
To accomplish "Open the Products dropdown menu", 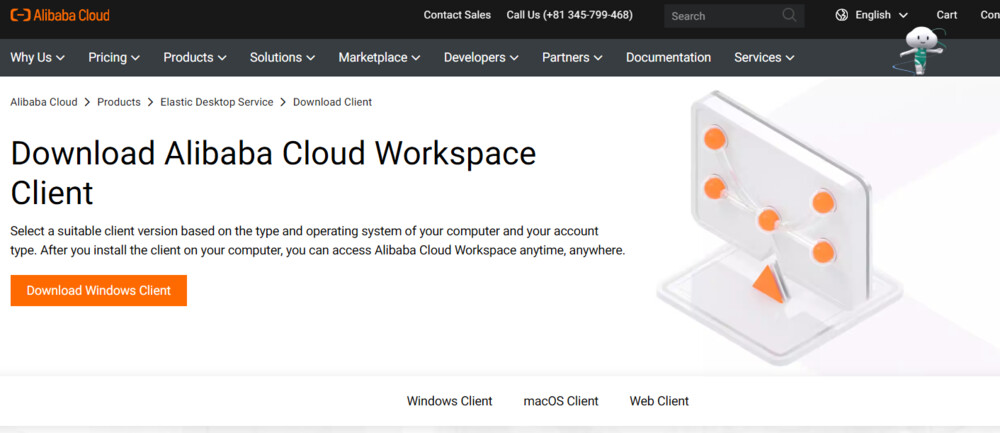I will click(195, 58).
